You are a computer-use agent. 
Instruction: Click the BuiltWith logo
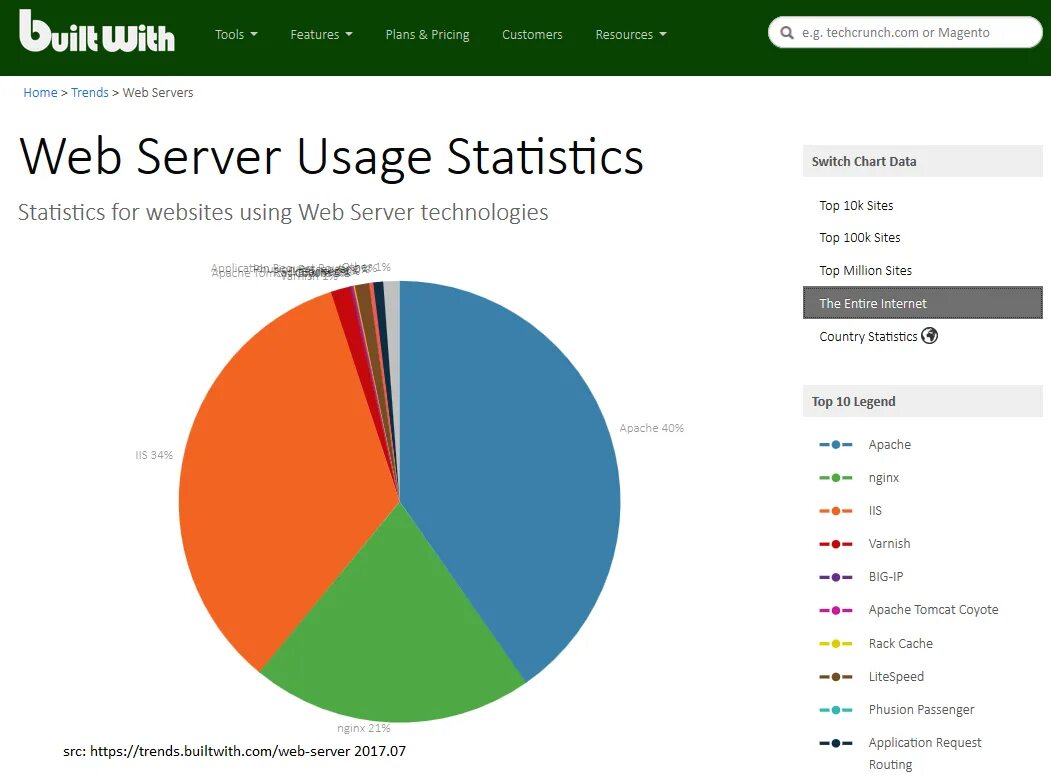(97, 32)
